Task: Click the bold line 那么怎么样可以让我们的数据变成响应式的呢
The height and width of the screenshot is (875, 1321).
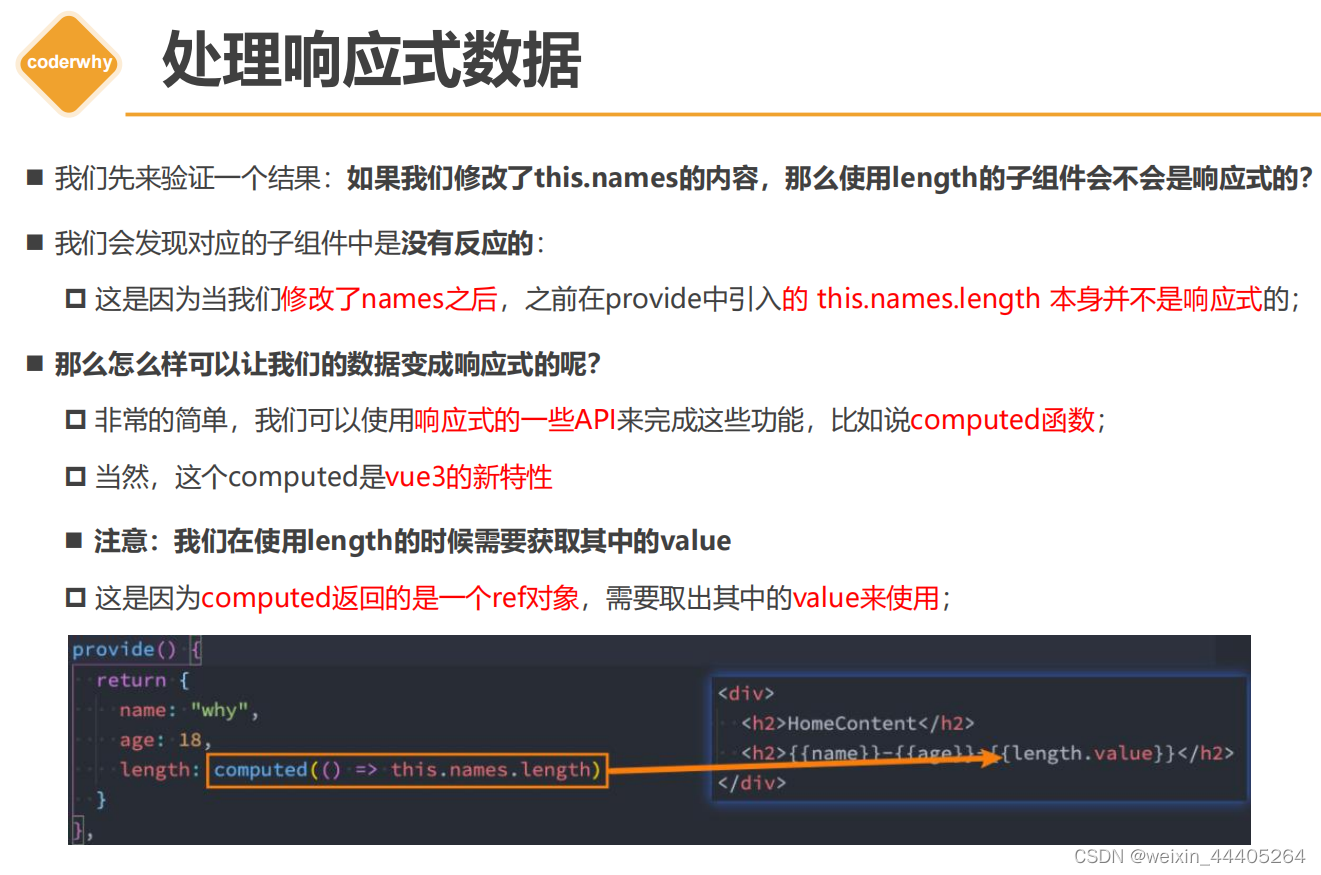Action: pyautogui.click(x=327, y=364)
